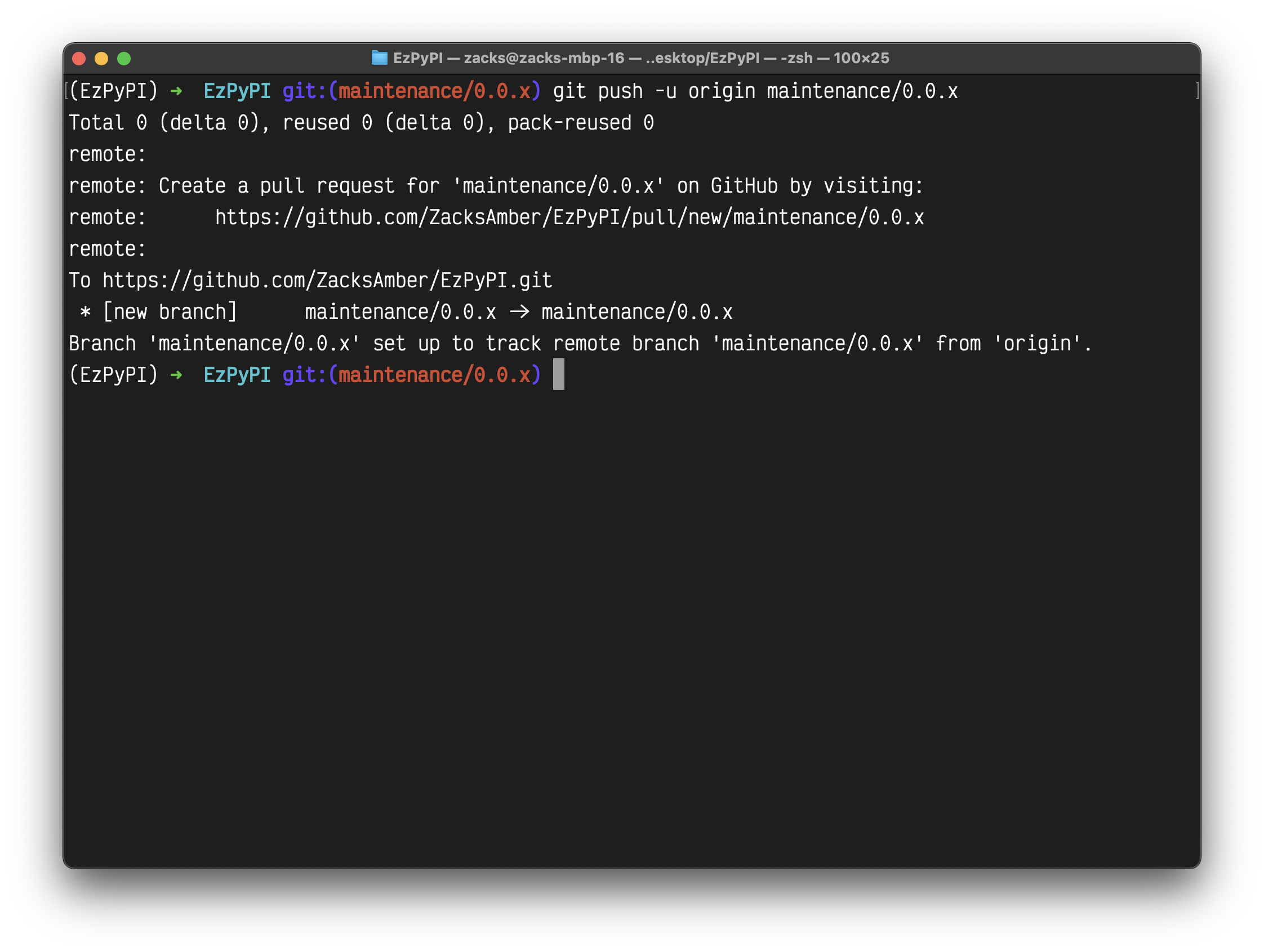Screen dimensions: 1264x952
Task: Open the GitHub pull request URL
Action: click(x=569, y=217)
